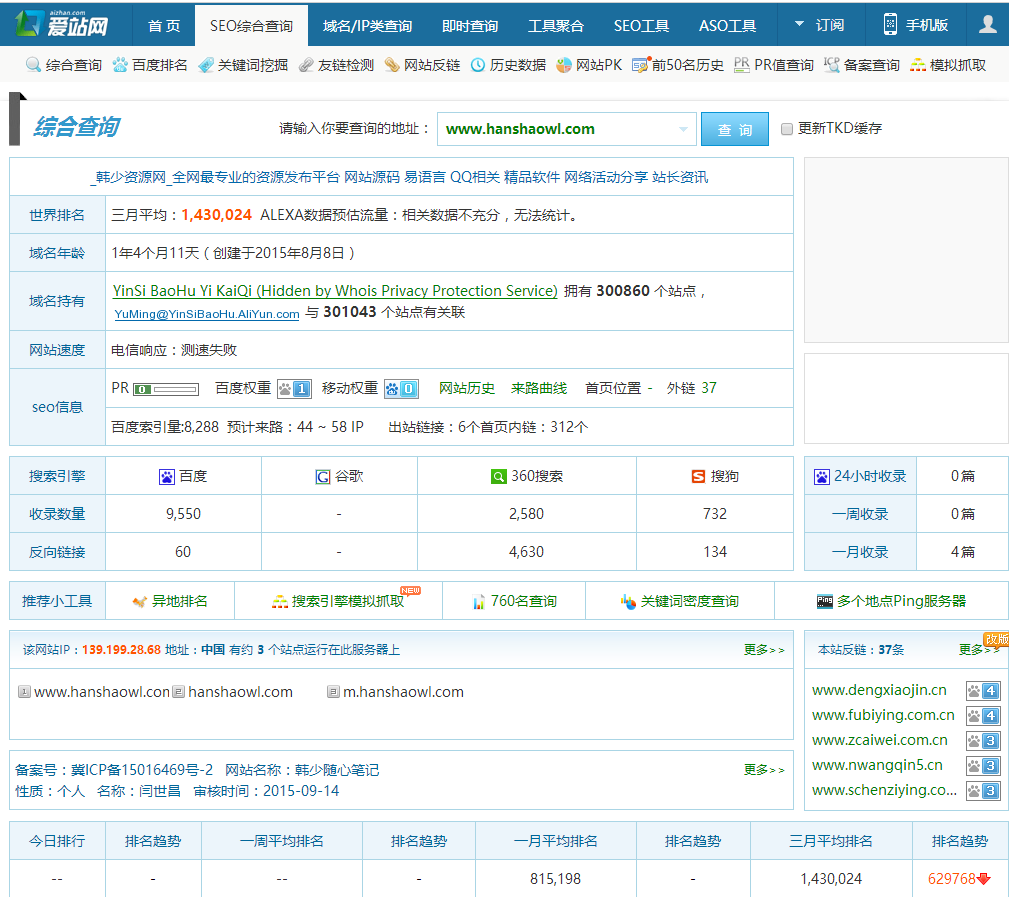Click the 谷歌 Google icon
Screen dimensions: 1009x897
[322, 477]
